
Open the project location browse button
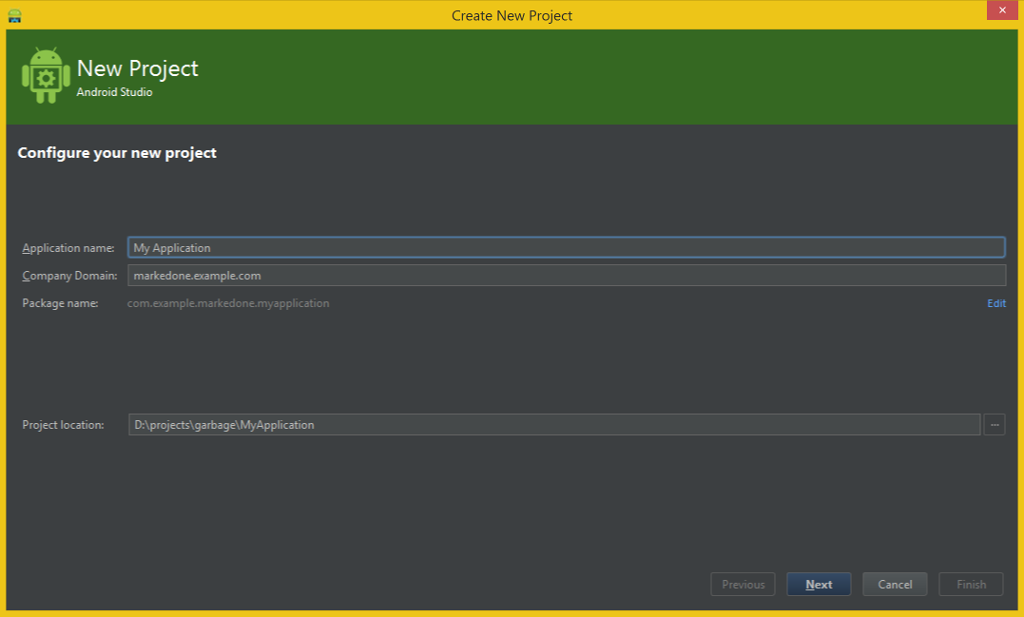click(994, 424)
